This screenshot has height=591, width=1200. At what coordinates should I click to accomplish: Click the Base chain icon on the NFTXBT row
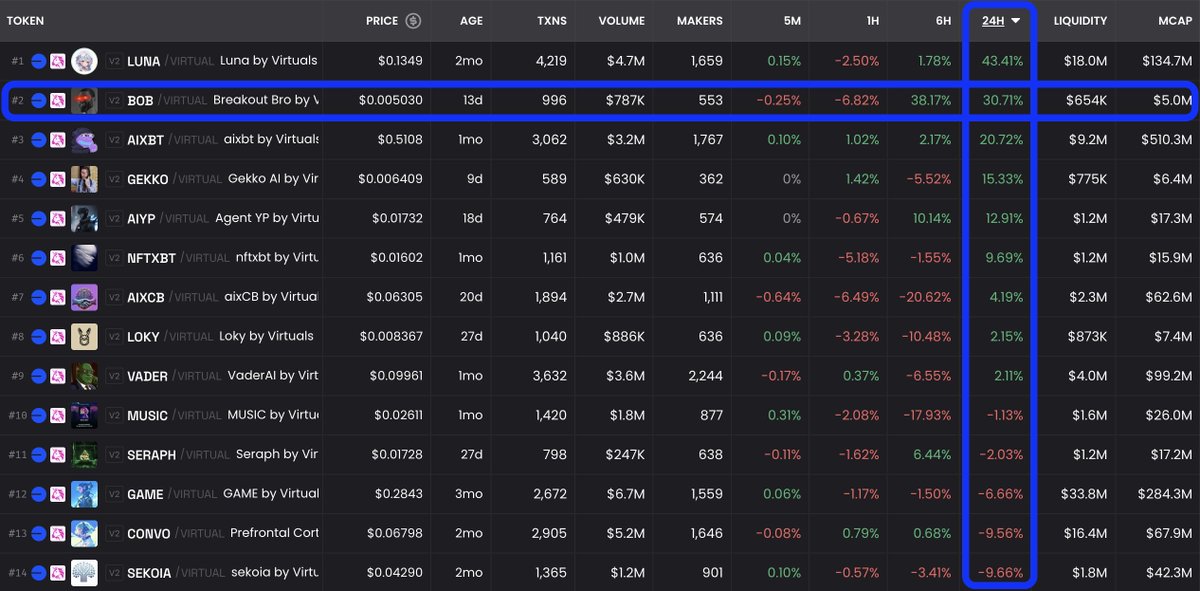point(37,257)
